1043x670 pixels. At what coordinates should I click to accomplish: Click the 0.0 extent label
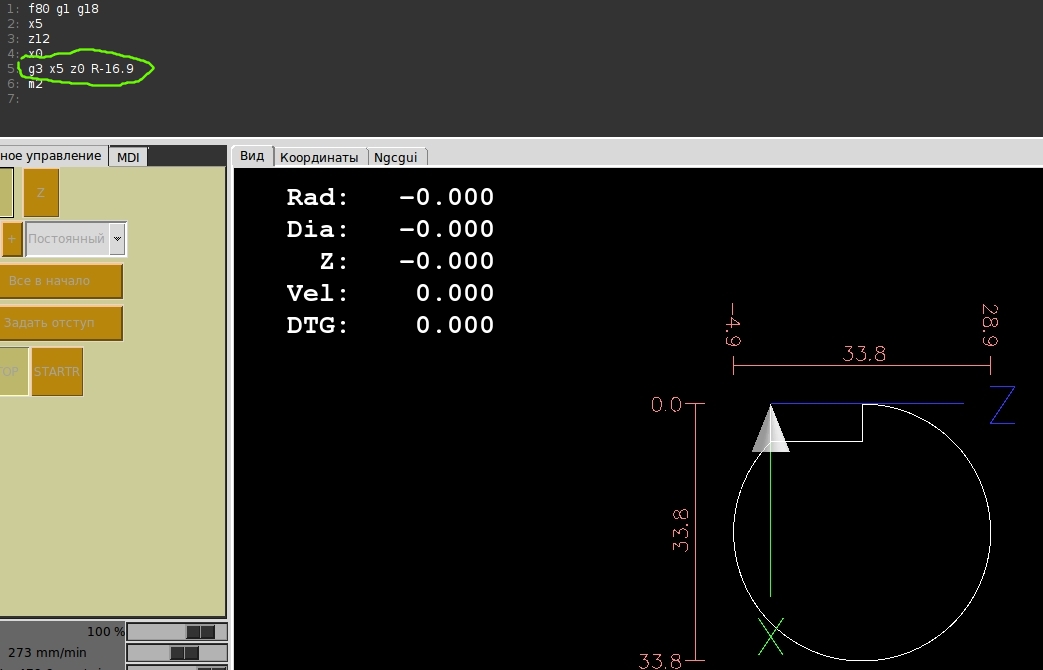pyautogui.click(x=667, y=405)
